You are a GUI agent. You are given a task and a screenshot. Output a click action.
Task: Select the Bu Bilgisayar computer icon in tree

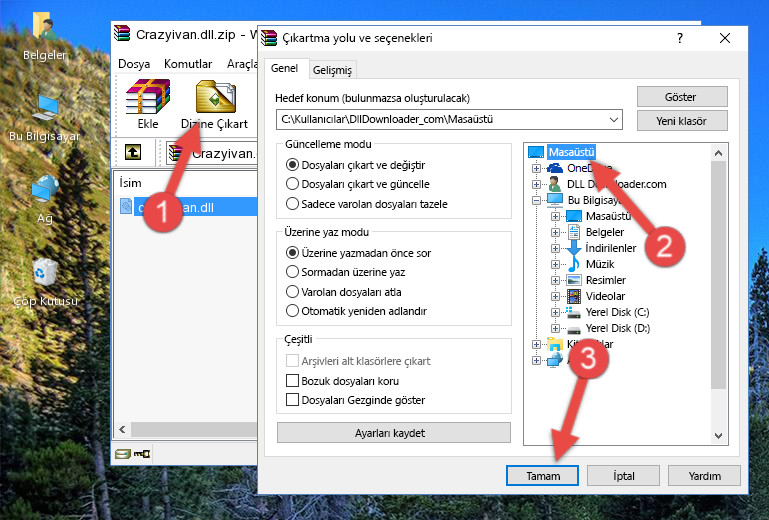[555, 200]
